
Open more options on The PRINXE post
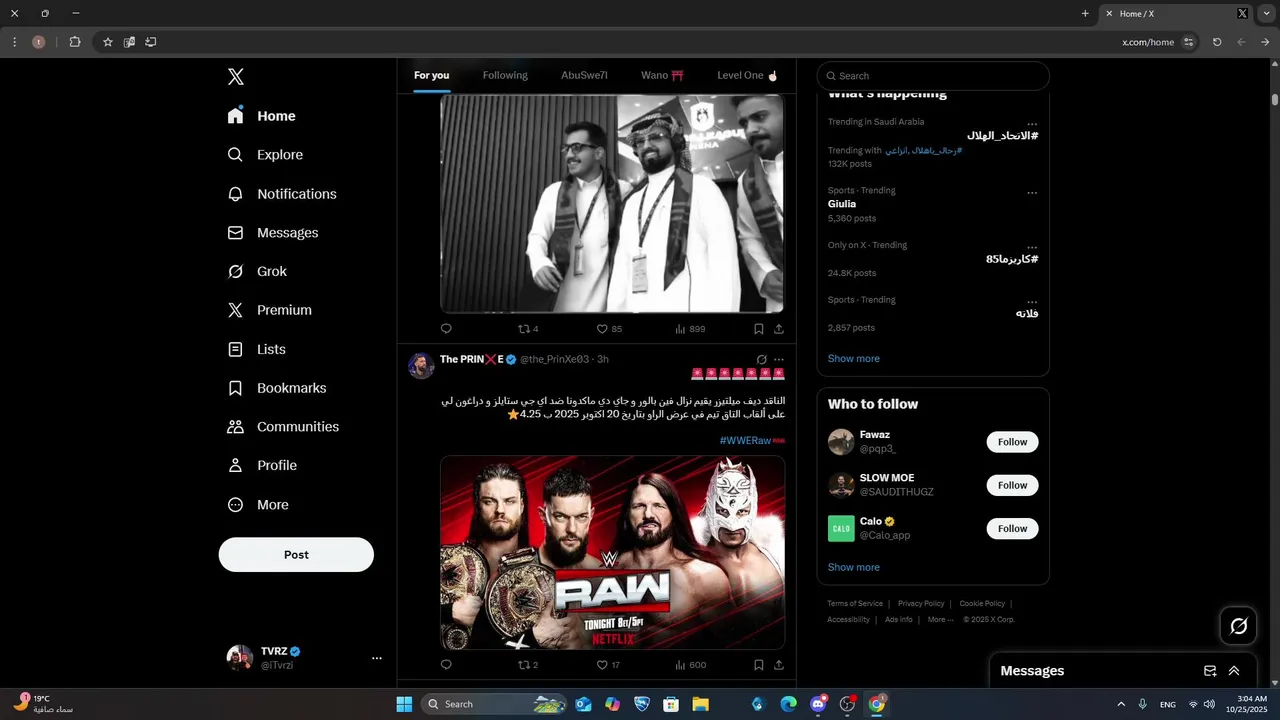(x=779, y=359)
